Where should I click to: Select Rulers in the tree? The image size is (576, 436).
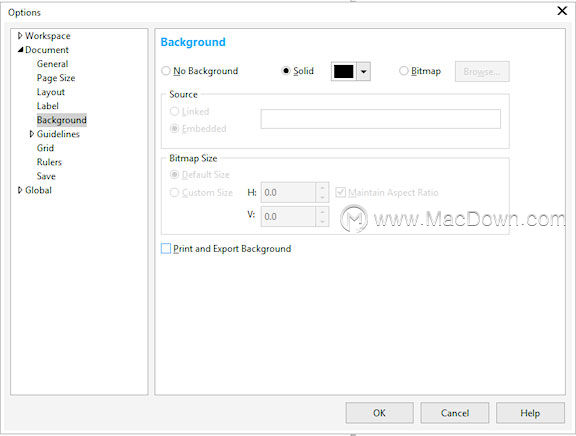click(x=49, y=162)
